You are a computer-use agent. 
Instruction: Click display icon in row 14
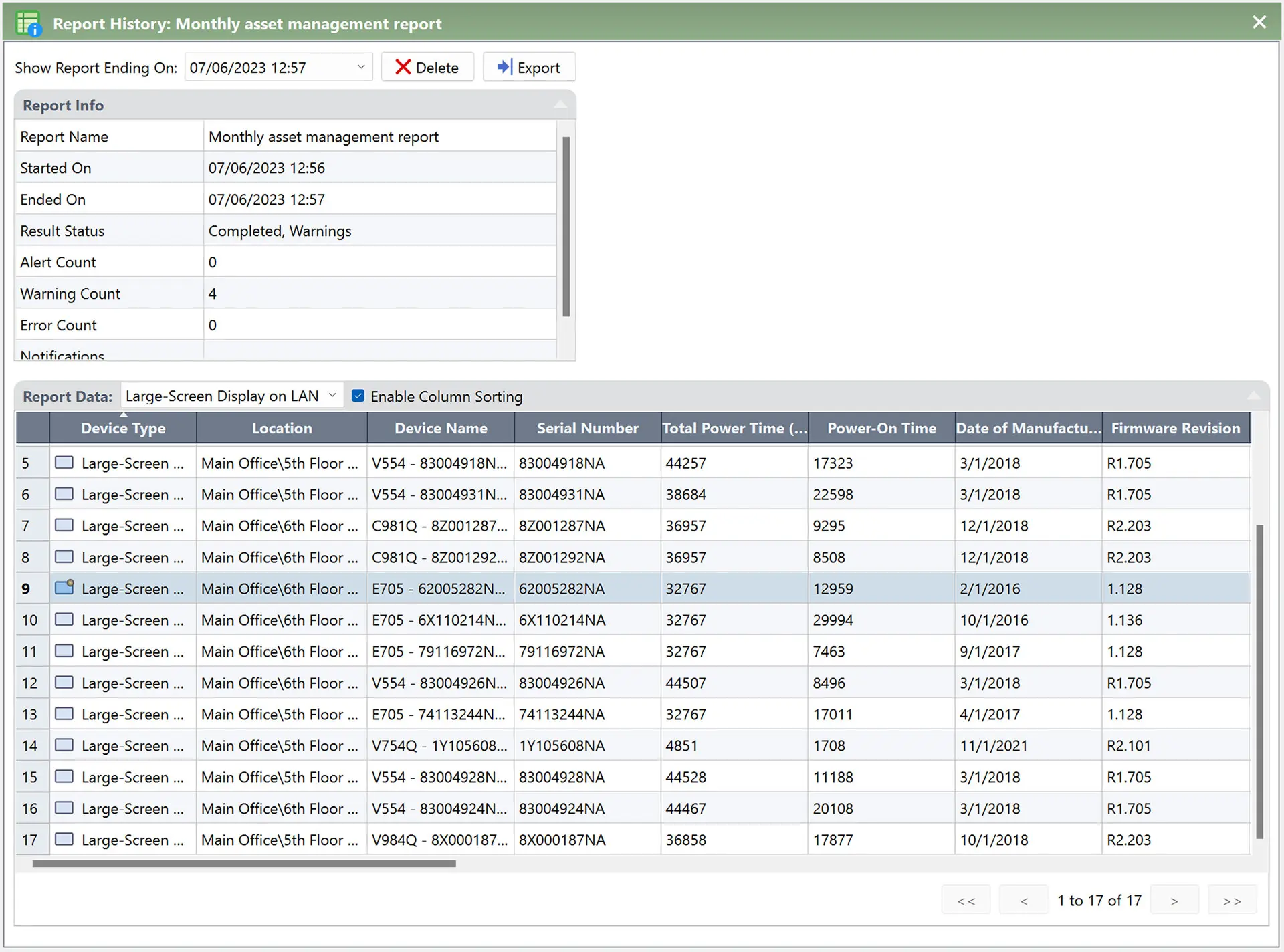(x=64, y=745)
